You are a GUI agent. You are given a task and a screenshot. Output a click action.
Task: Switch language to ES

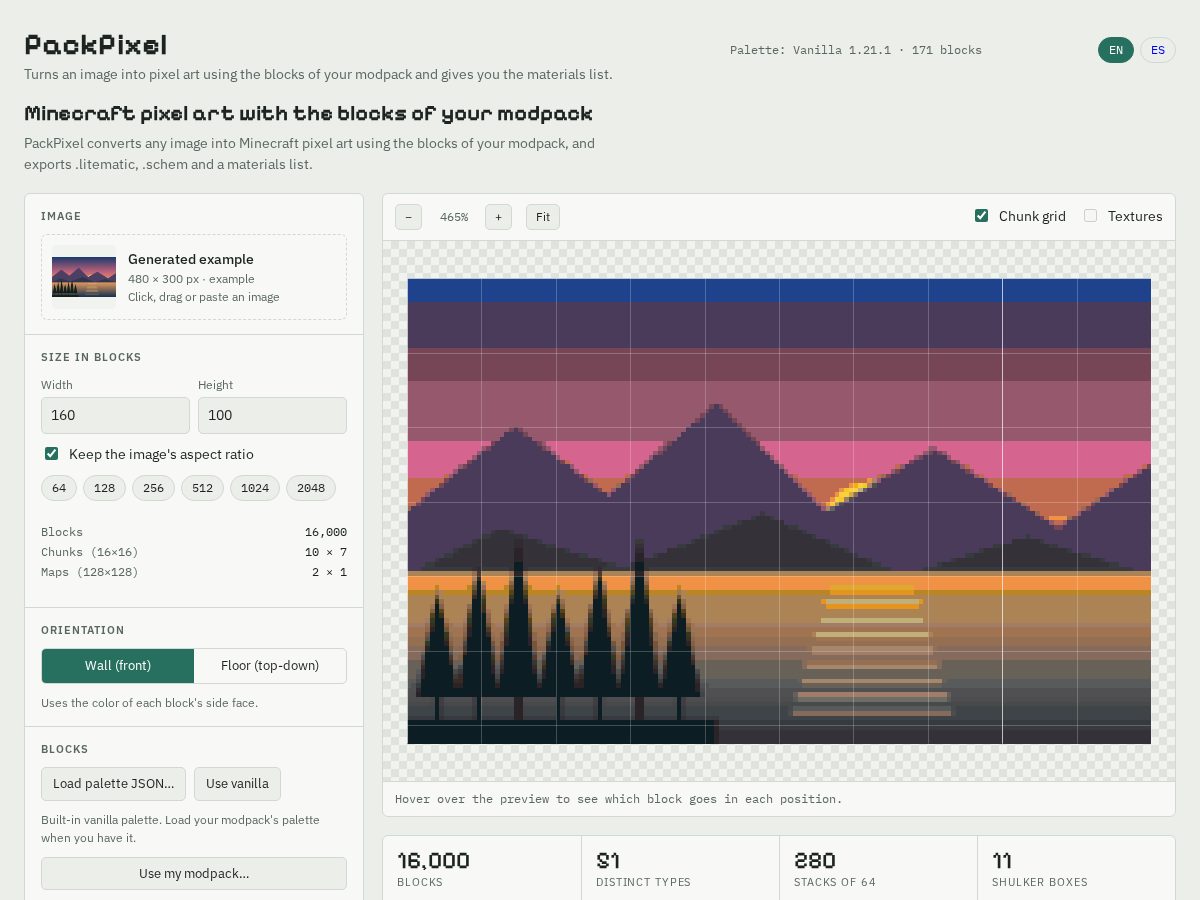[x=1158, y=50]
